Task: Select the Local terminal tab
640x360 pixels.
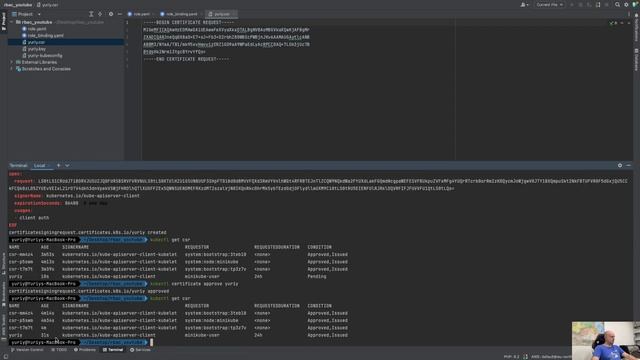Action: pos(40,166)
